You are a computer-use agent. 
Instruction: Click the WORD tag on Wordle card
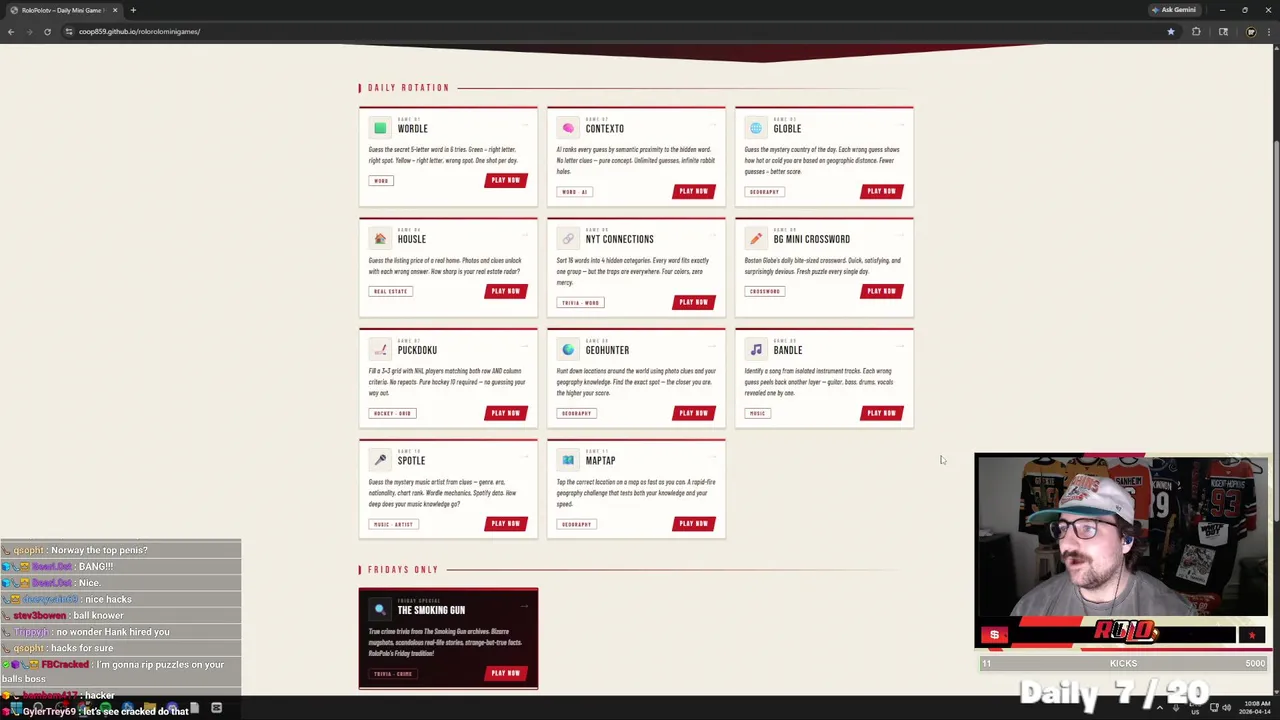[381, 181]
